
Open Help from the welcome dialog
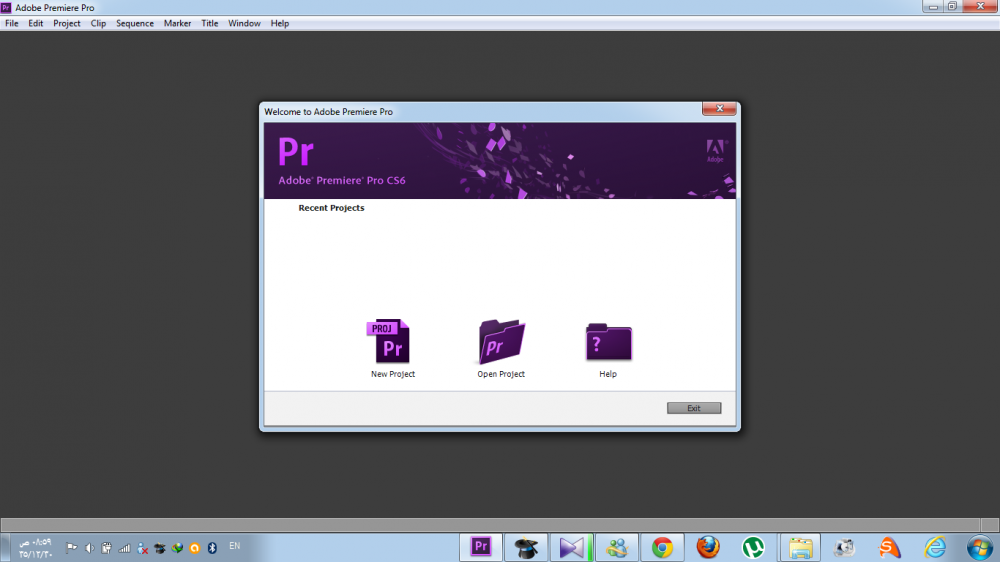tap(608, 342)
